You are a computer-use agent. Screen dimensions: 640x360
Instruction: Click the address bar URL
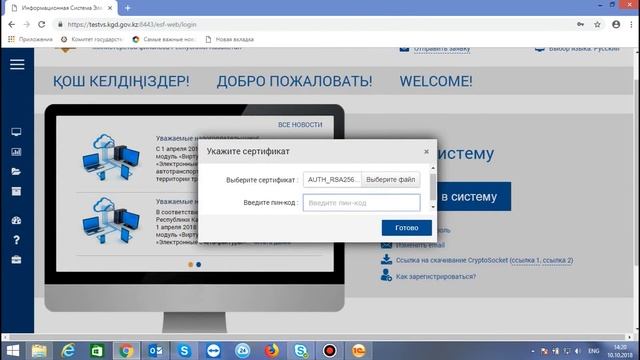(132, 24)
